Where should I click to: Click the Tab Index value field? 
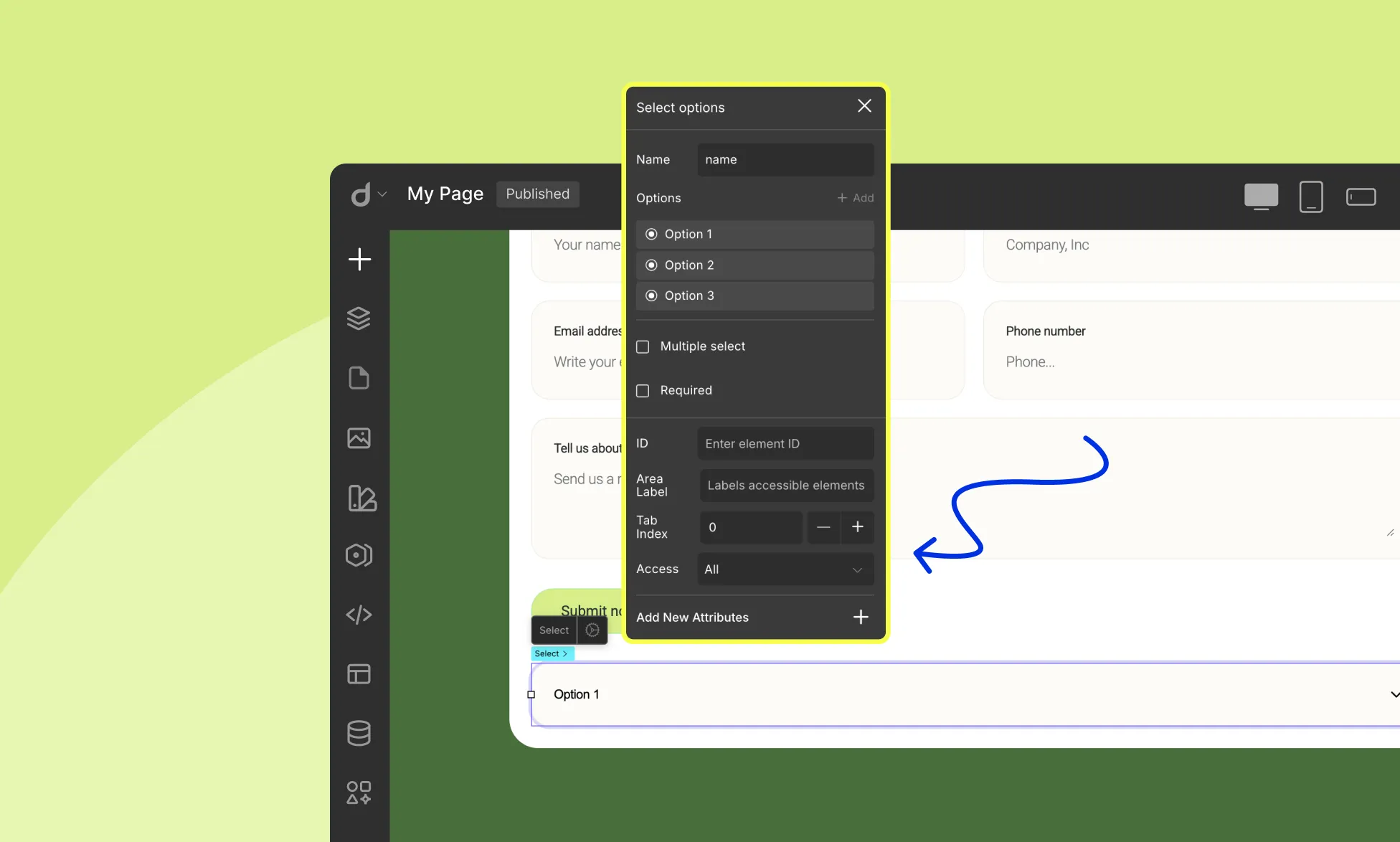(751, 527)
